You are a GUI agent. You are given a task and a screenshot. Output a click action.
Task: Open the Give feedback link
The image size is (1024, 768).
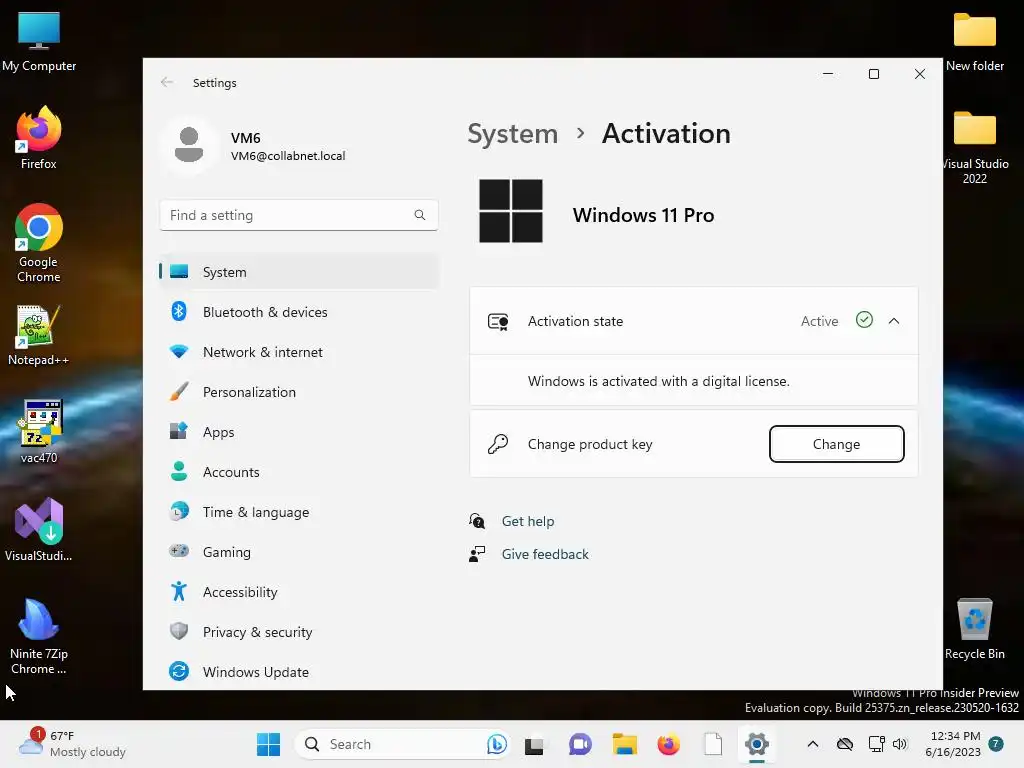pos(545,554)
